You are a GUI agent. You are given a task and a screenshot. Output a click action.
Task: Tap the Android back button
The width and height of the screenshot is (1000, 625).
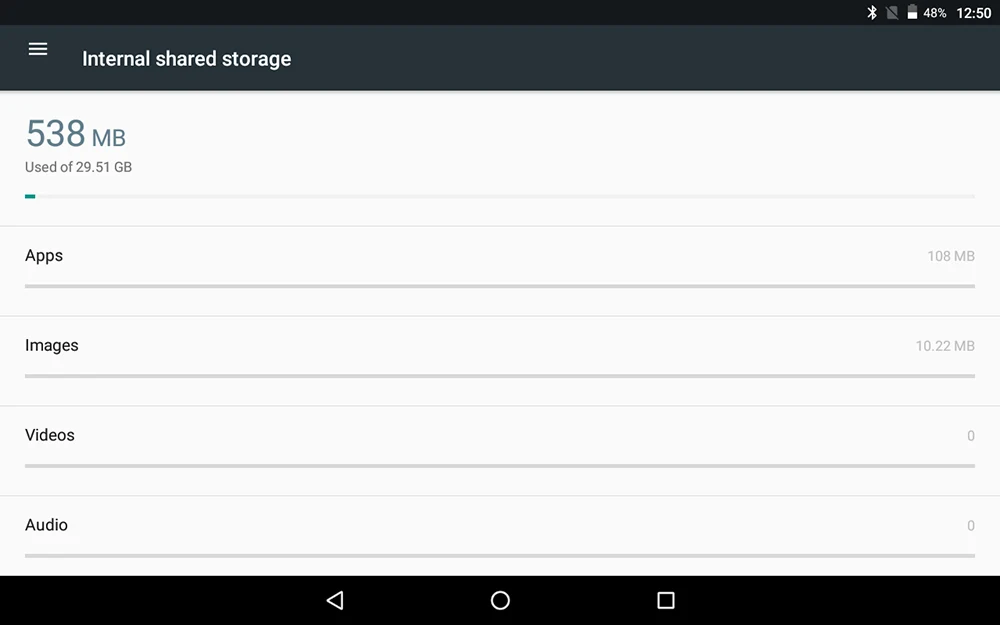click(335, 600)
